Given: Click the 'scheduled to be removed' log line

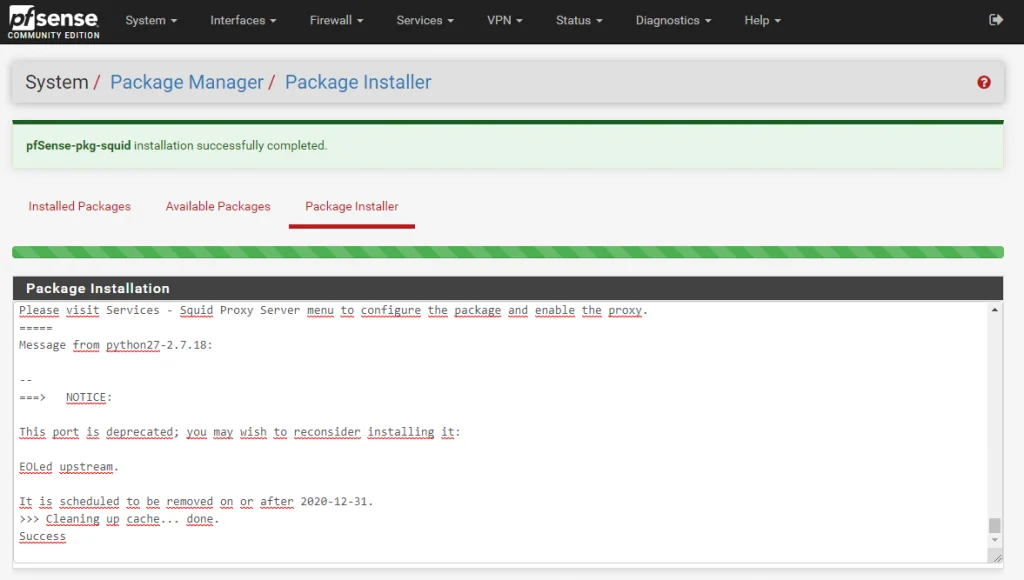Looking at the screenshot, I should pyautogui.click(x=196, y=502).
